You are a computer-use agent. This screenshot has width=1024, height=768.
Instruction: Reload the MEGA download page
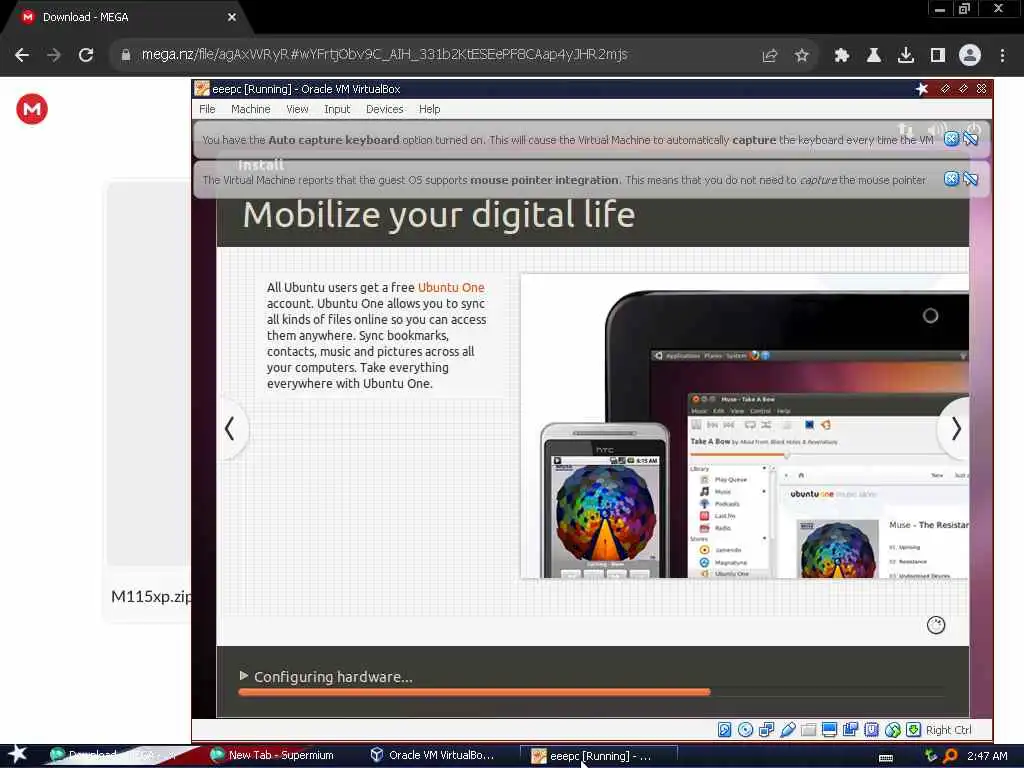tap(86, 55)
